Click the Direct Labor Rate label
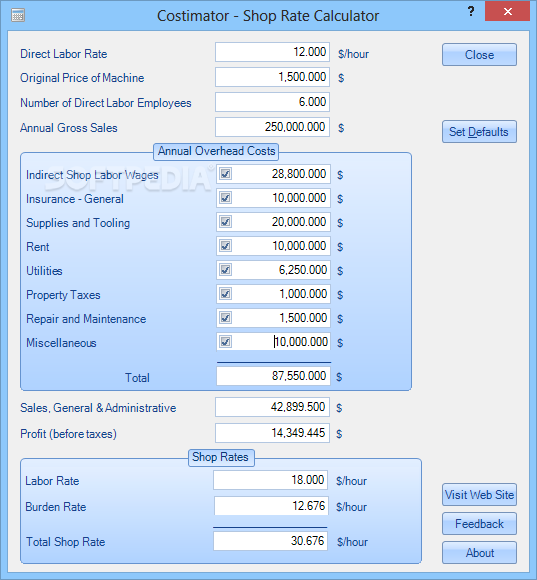Viewport: 537px width, 580px height. coord(64,54)
